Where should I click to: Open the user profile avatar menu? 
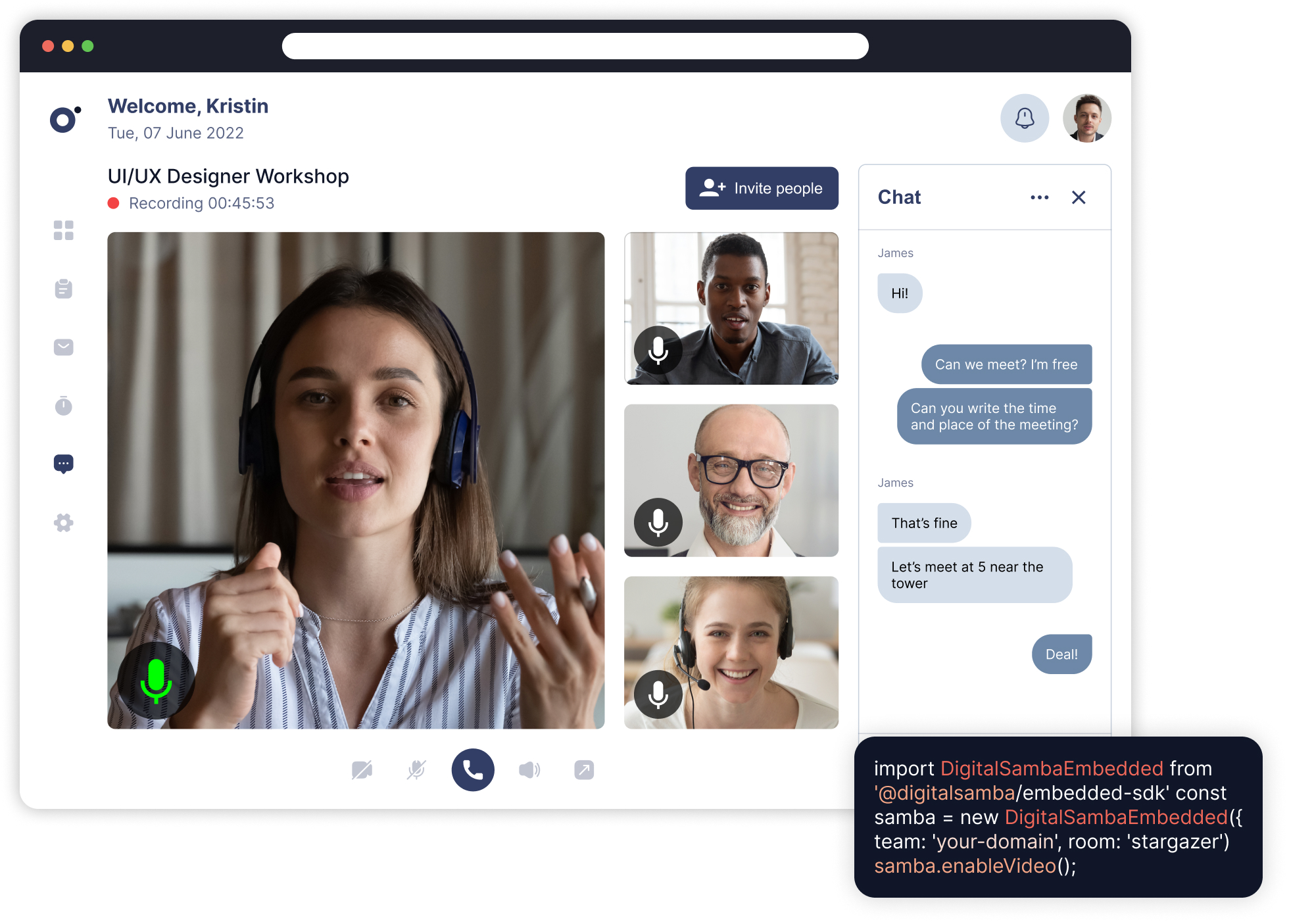[x=1086, y=118]
